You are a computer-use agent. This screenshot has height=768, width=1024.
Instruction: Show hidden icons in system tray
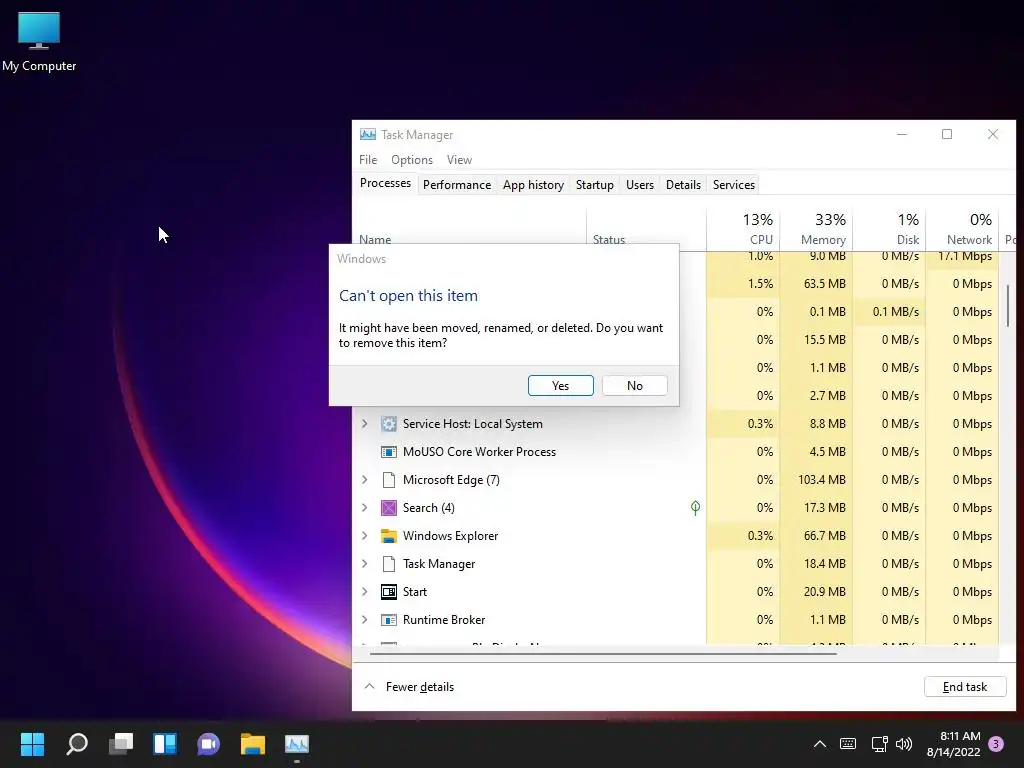coord(820,743)
